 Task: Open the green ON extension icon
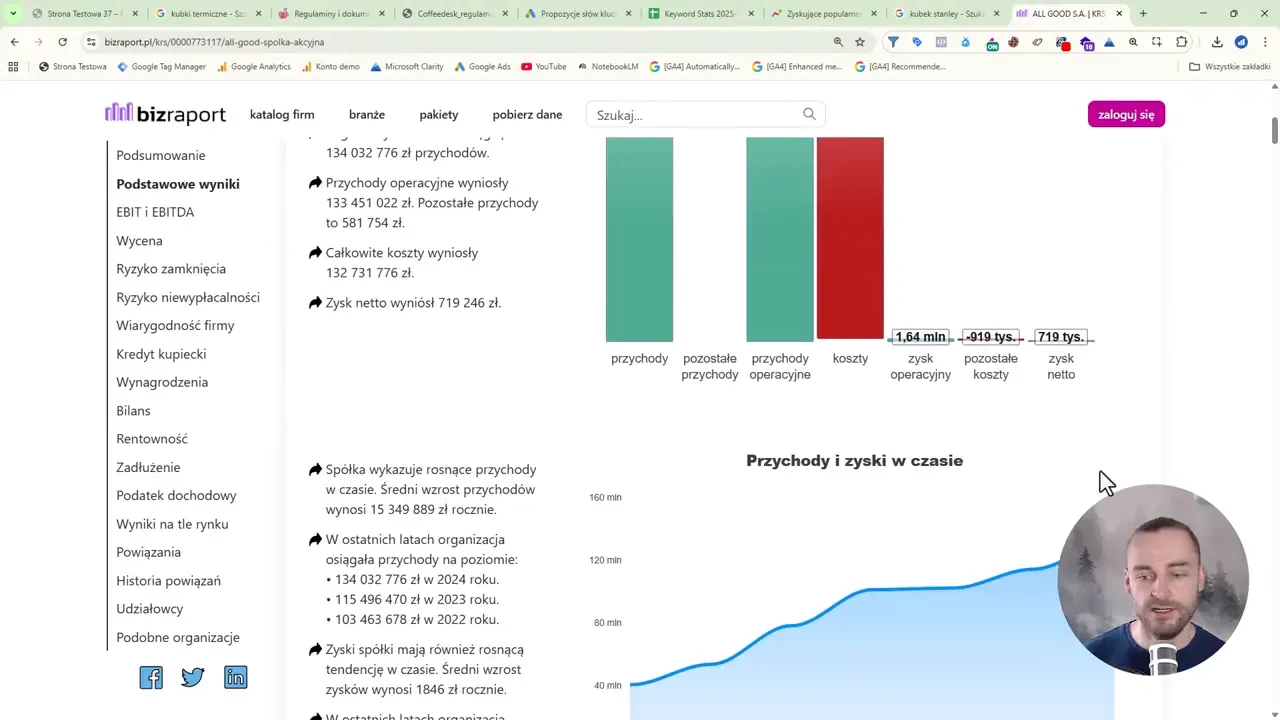(990, 43)
